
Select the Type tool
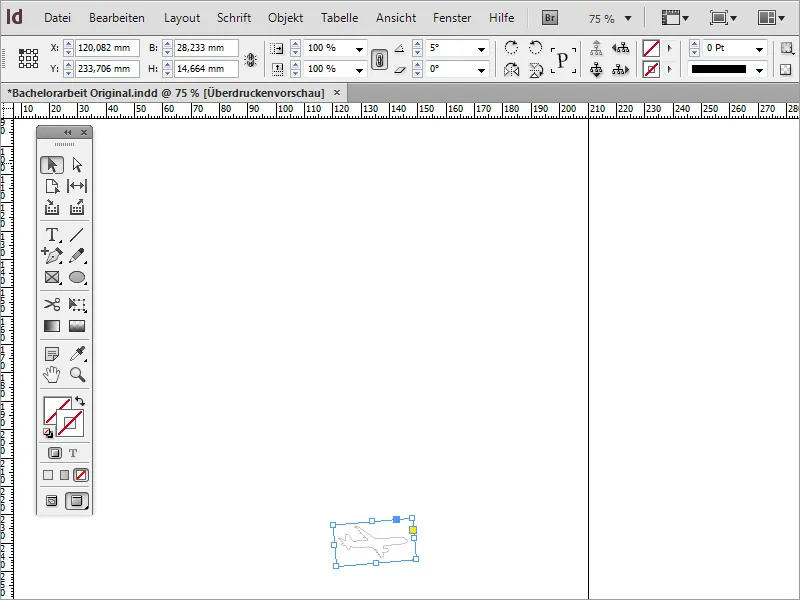pyautogui.click(x=52, y=235)
